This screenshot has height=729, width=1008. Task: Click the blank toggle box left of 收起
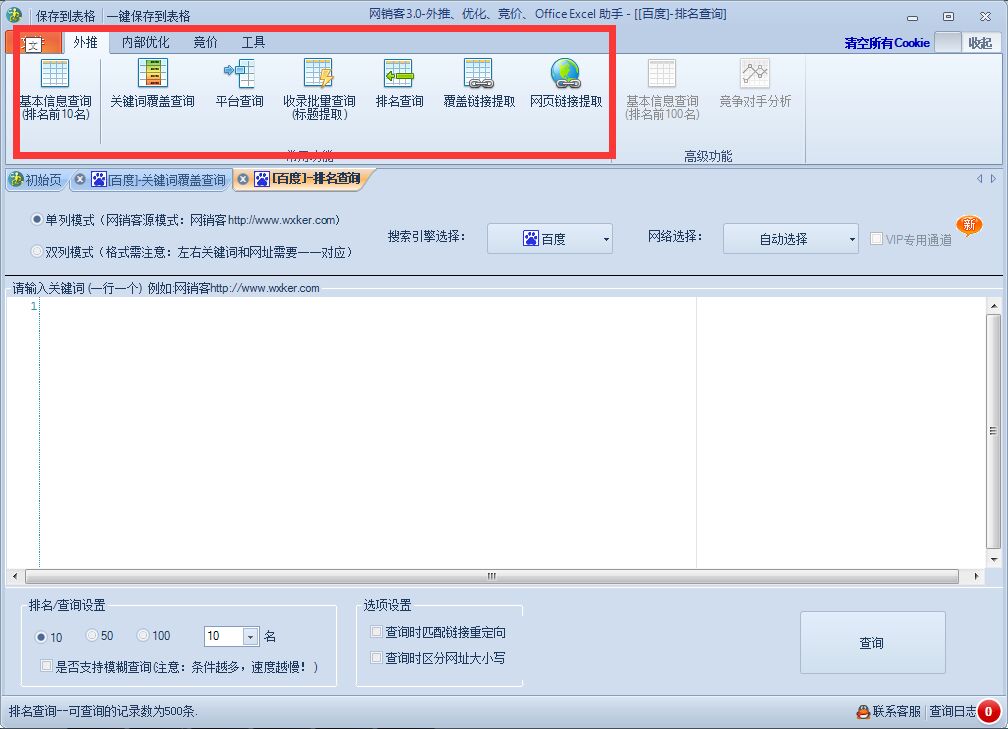pos(948,43)
